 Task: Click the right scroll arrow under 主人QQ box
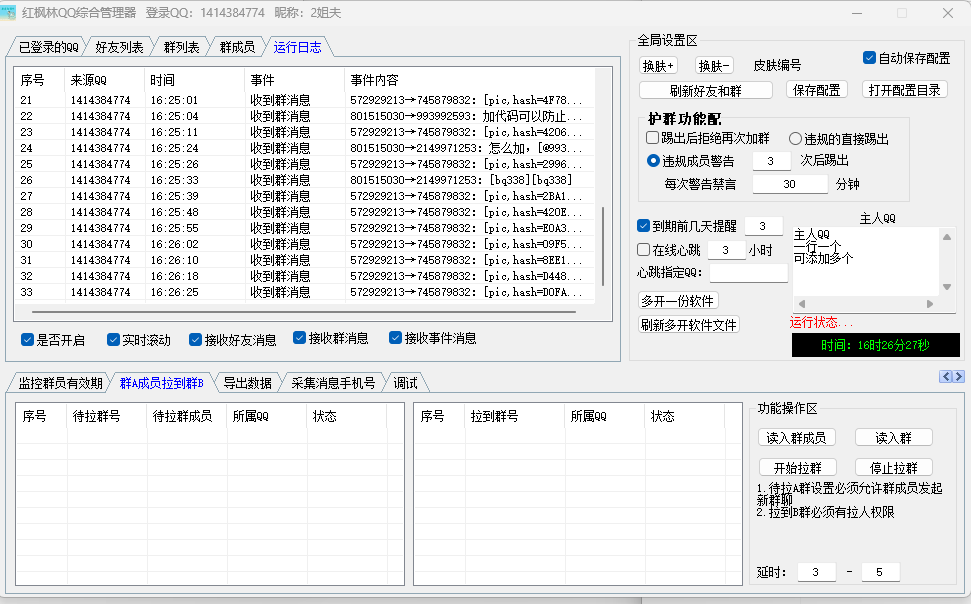click(930, 303)
